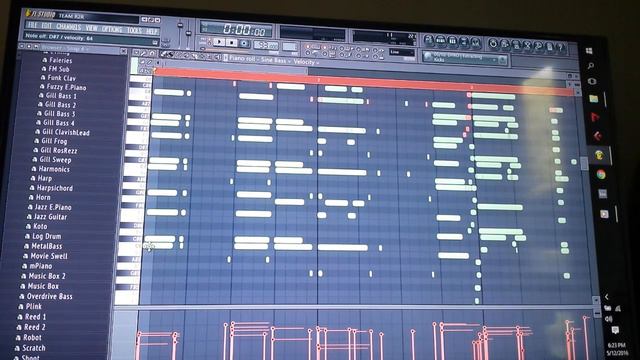The image size is (640, 360).
Task: Click the Robot preset icon
Action: click(x=18, y=338)
